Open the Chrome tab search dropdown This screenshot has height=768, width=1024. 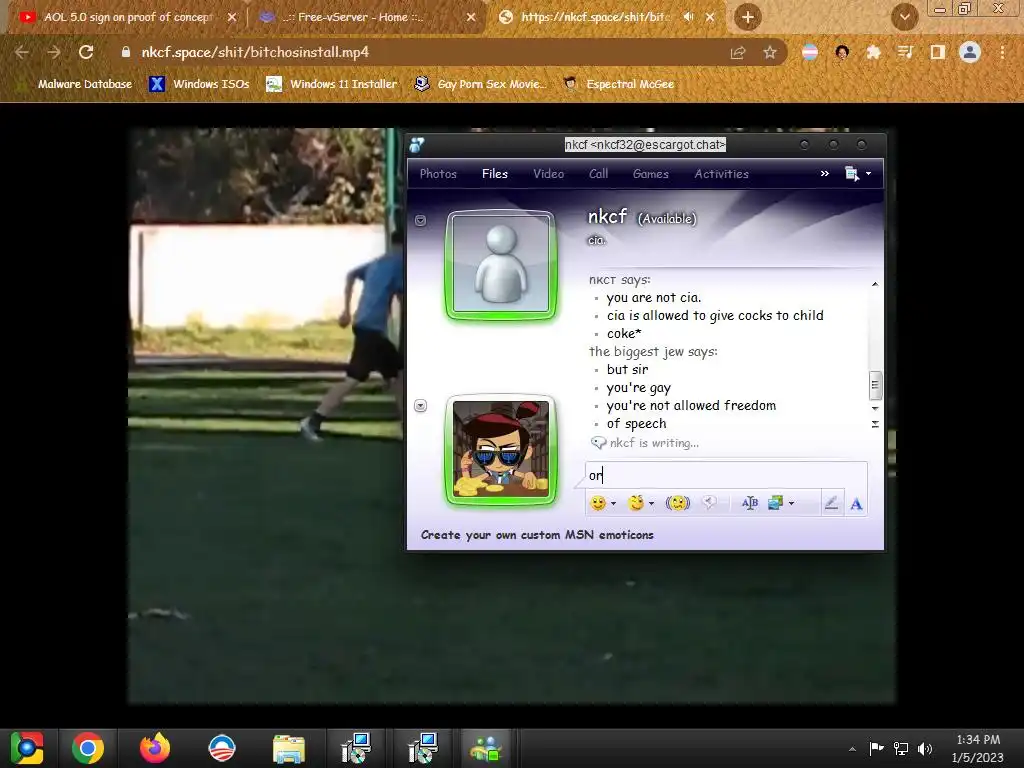[905, 17]
